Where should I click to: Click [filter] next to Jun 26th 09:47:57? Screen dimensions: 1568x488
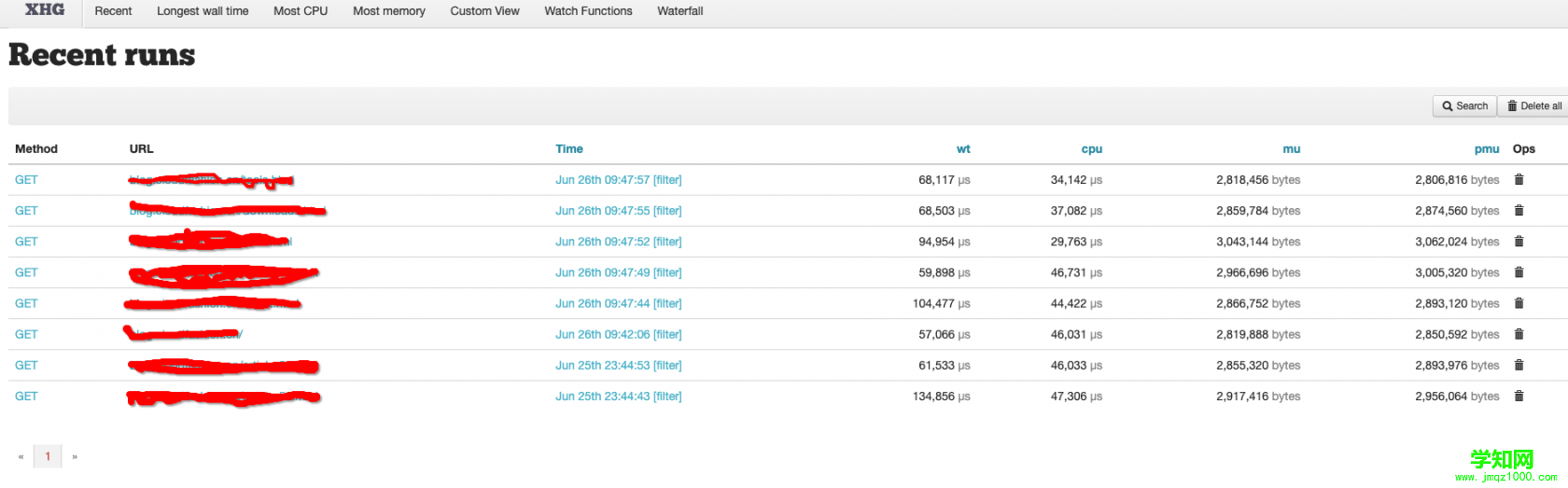[667, 179]
